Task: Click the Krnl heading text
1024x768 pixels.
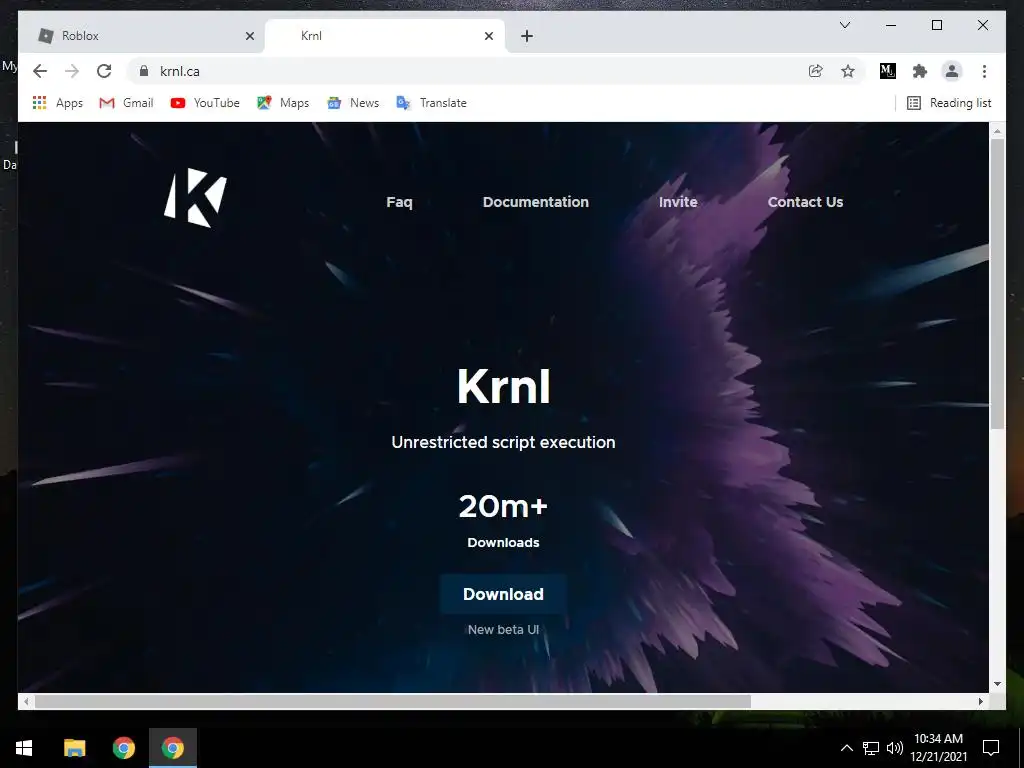Action: pos(504,387)
